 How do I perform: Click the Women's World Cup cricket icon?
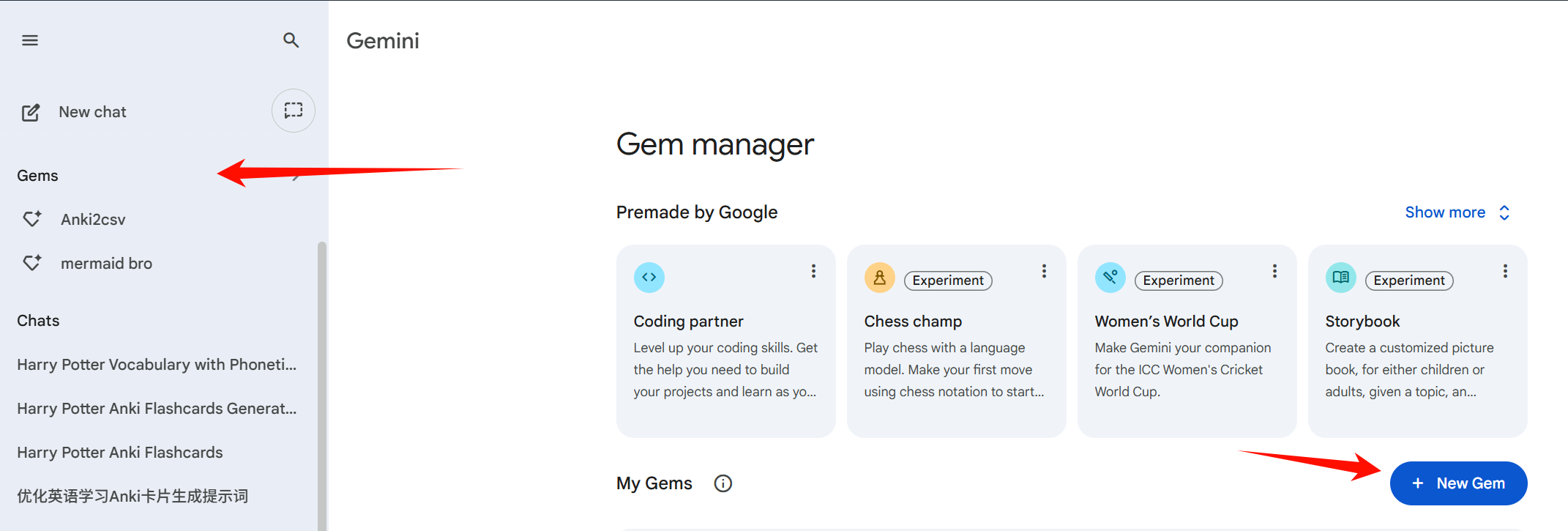pyautogui.click(x=1110, y=278)
